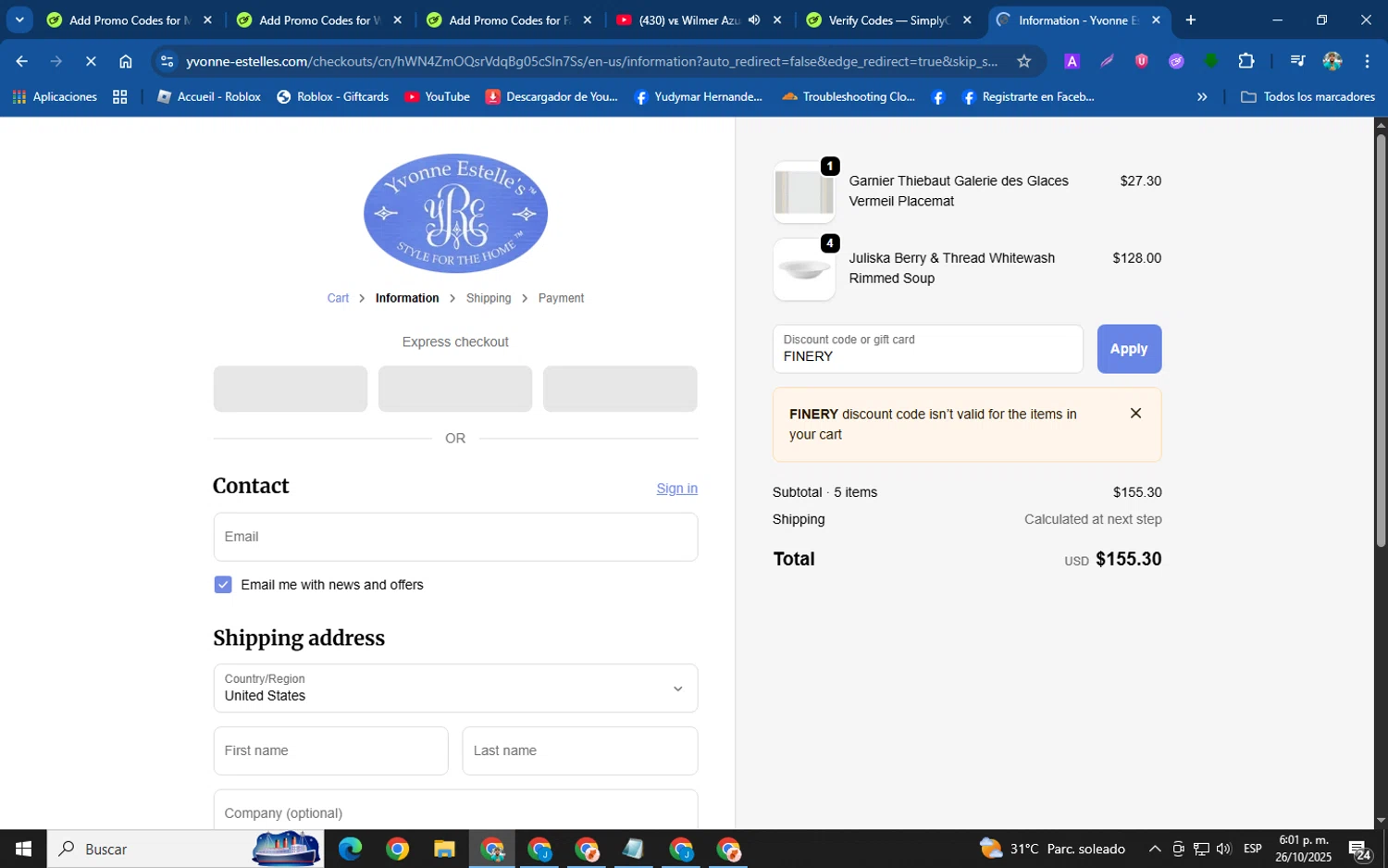Open the tab search dropdown arrow
Image resolution: width=1388 pixels, height=868 pixels.
pyautogui.click(x=19, y=20)
